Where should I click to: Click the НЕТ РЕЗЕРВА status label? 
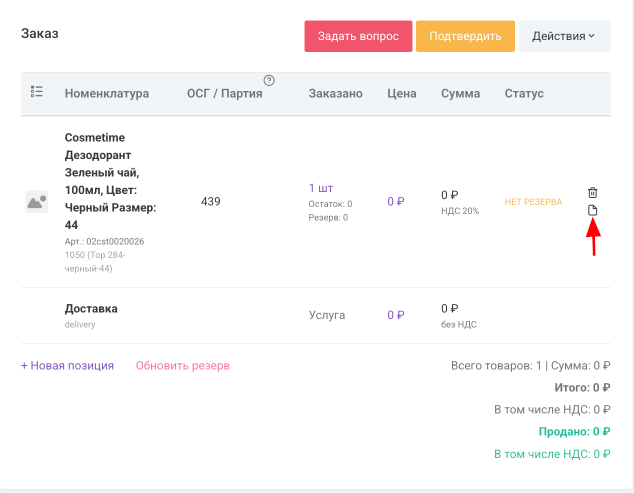(x=533, y=201)
